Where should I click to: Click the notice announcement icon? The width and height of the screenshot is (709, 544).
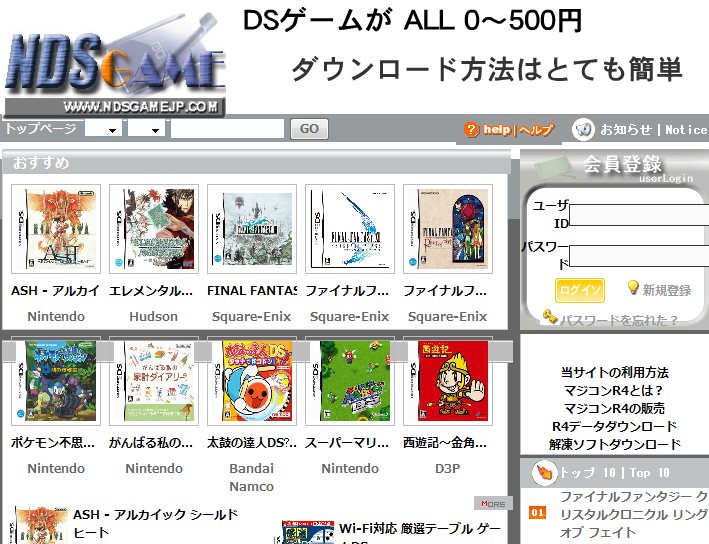[583, 130]
